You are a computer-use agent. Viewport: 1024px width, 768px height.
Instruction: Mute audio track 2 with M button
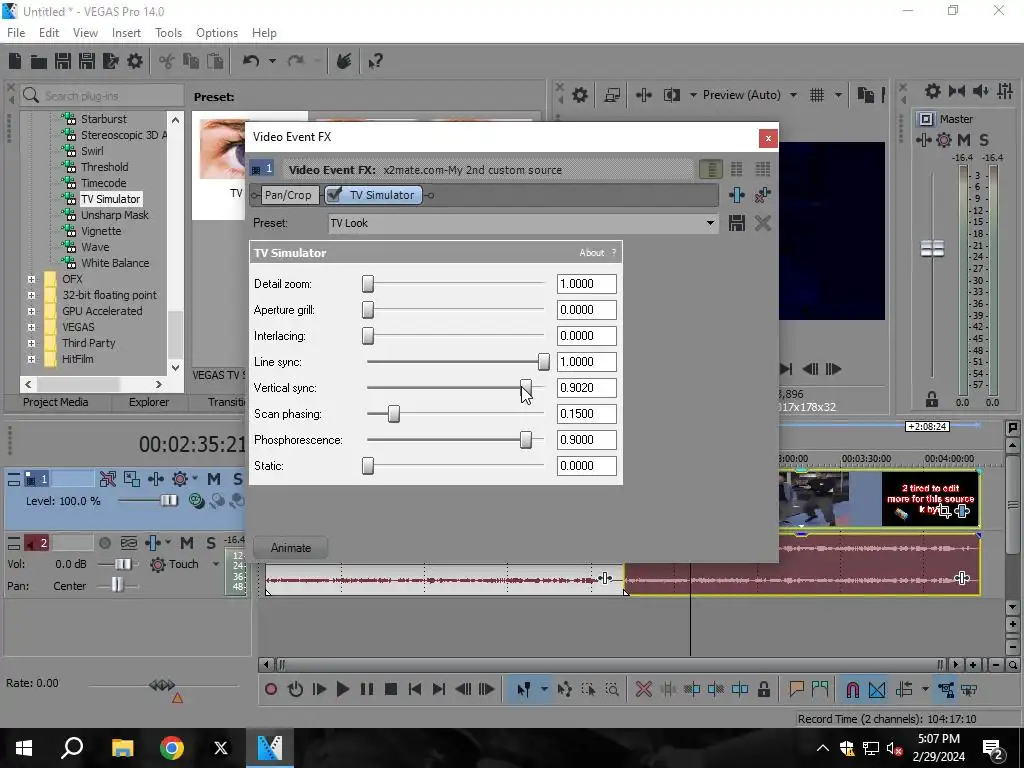pyautogui.click(x=187, y=543)
